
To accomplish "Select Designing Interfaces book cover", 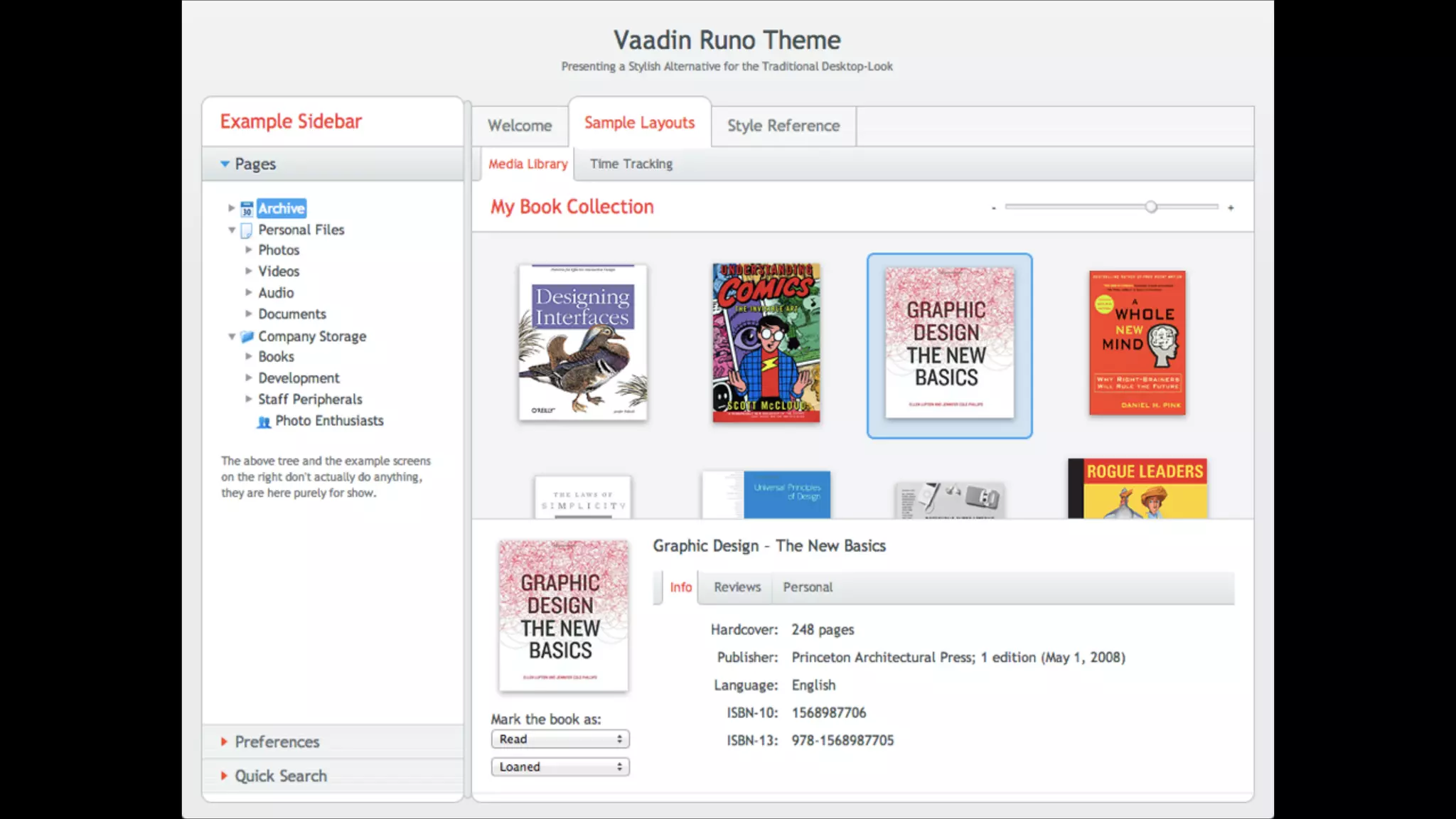I will pyautogui.click(x=582, y=342).
